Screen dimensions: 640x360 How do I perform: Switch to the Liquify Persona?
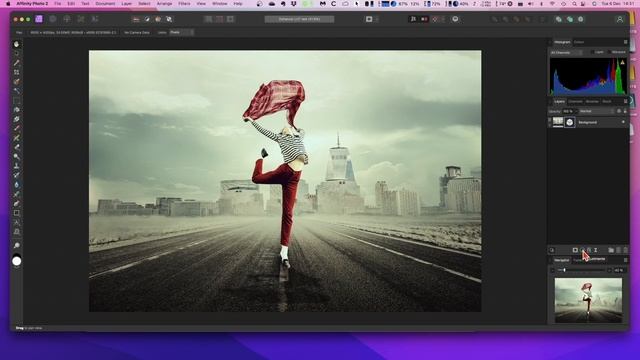53,19
